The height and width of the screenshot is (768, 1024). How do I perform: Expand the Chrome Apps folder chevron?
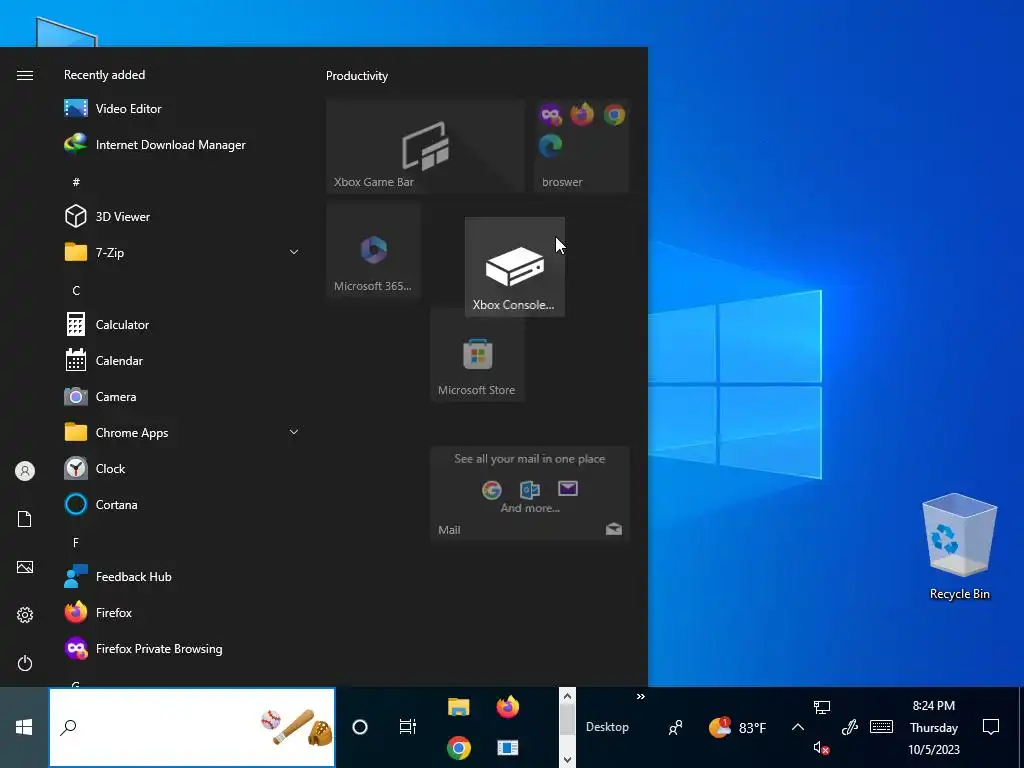click(x=294, y=432)
